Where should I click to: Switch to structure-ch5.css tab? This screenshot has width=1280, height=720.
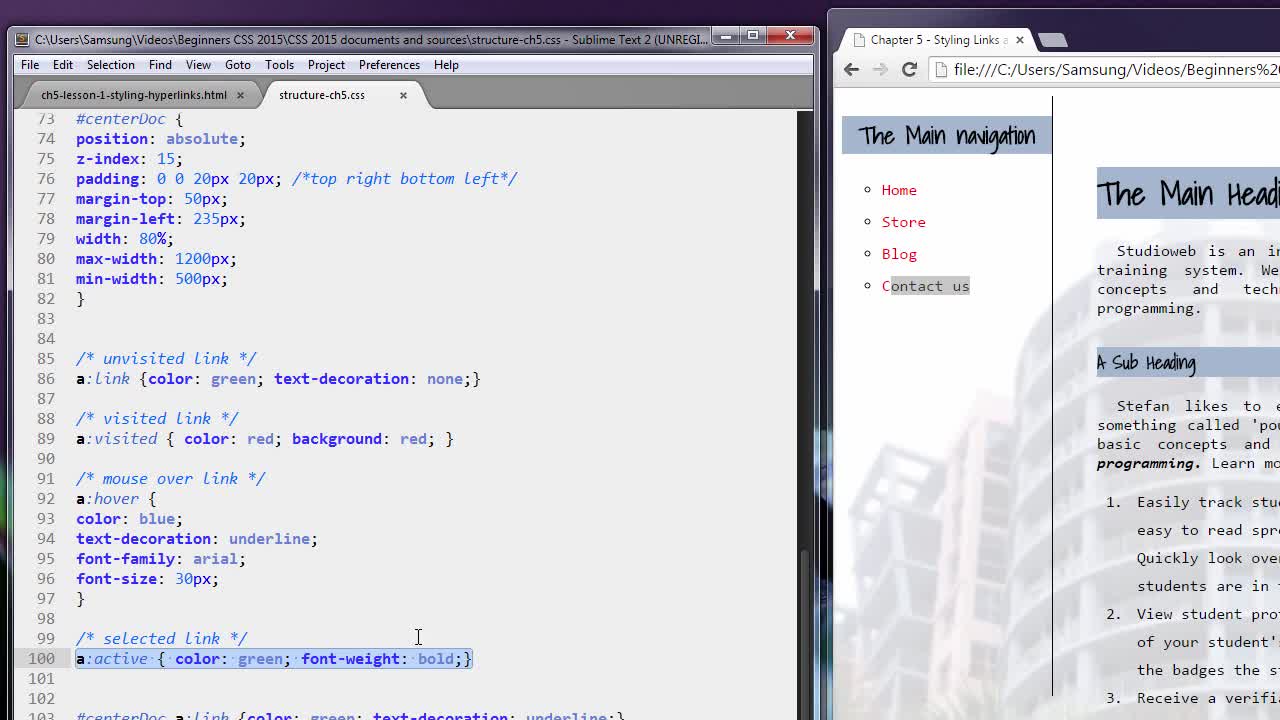[x=322, y=95]
